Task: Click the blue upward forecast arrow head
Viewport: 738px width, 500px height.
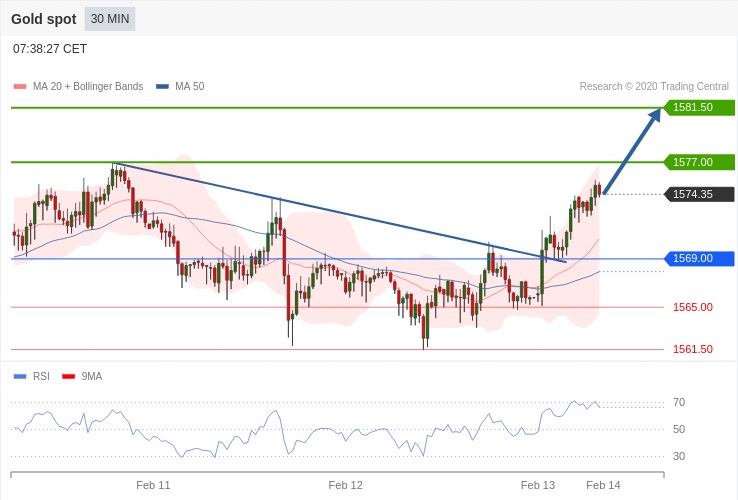Action: [654, 116]
